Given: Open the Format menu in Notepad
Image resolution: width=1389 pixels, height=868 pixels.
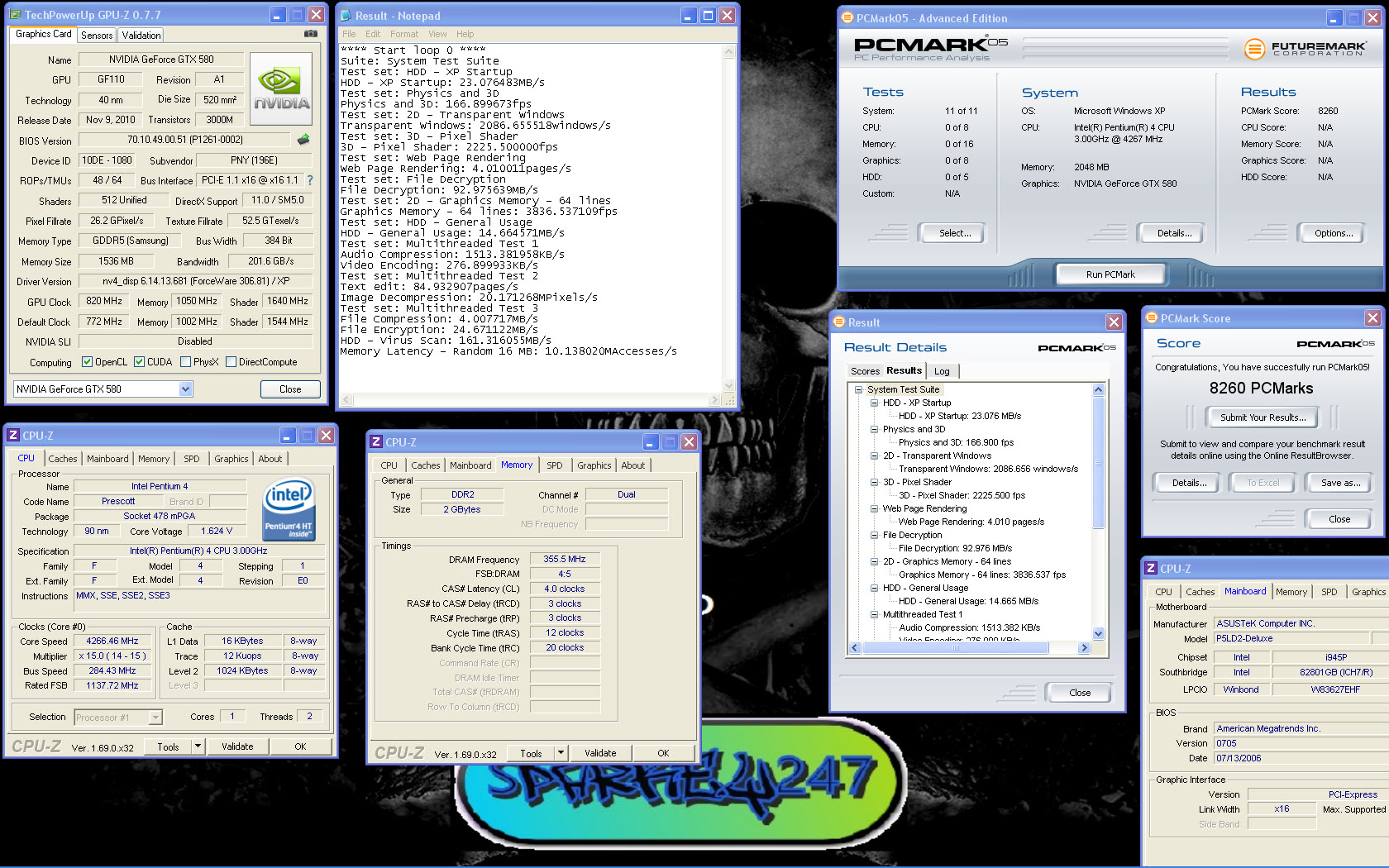Looking at the screenshot, I should coord(404,34).
